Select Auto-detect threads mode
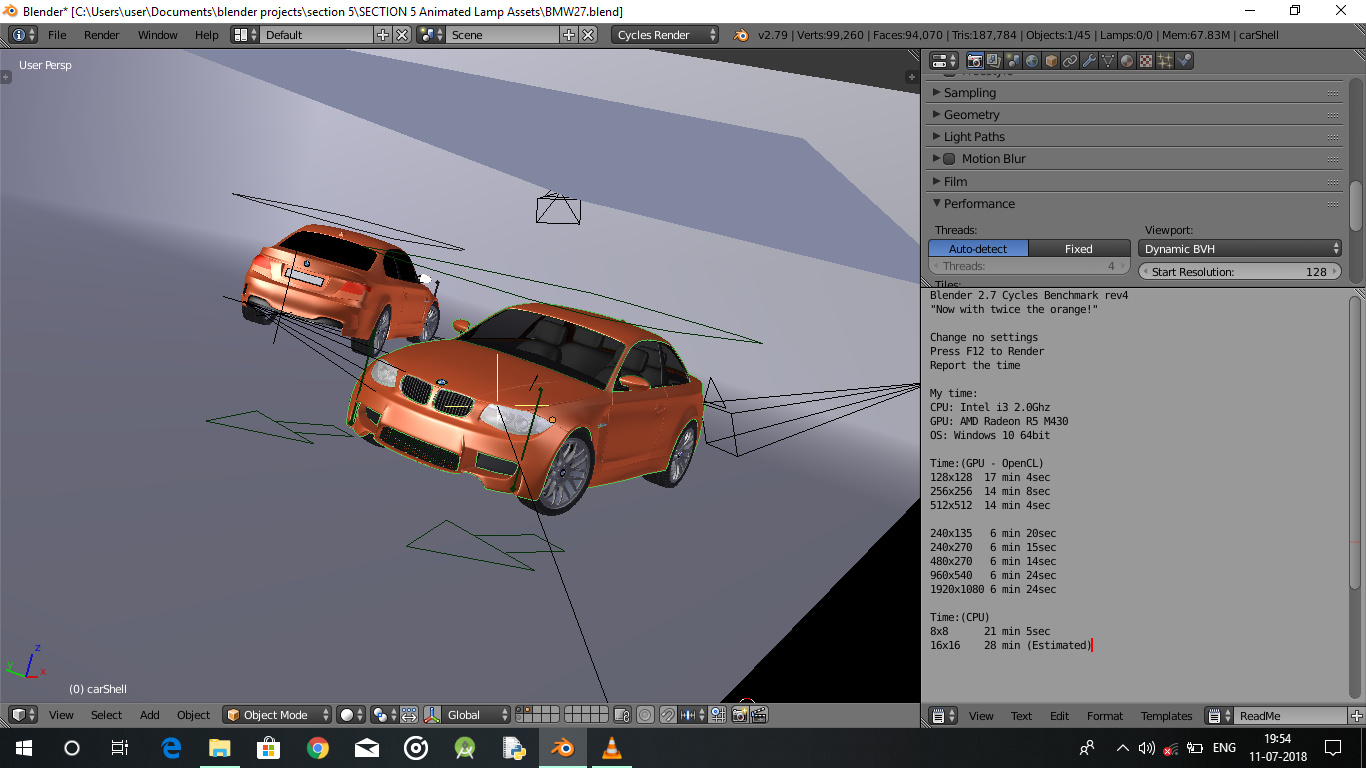Screen dimensions: 1366x768 tap(978, 249)
